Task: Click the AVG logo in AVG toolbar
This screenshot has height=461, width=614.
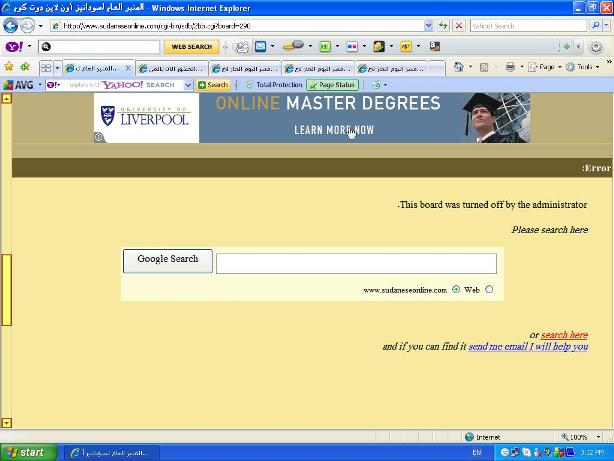Action: tap(18, 85)
